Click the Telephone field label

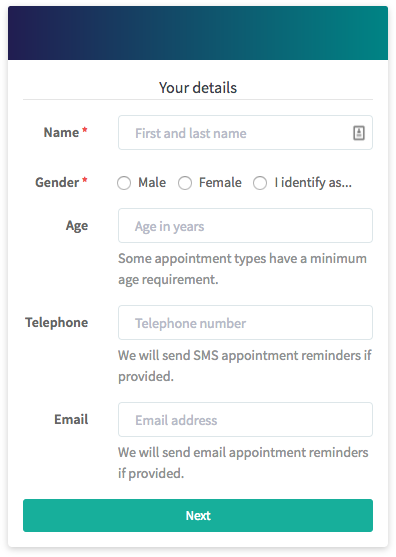click(56, 323)
